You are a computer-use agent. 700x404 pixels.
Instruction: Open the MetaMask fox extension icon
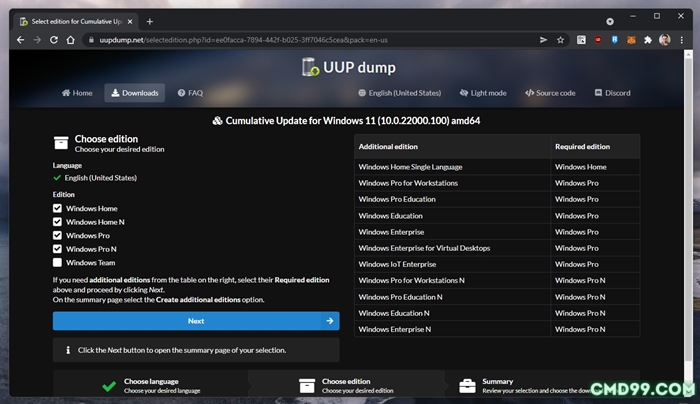click(x=631, y=40)
